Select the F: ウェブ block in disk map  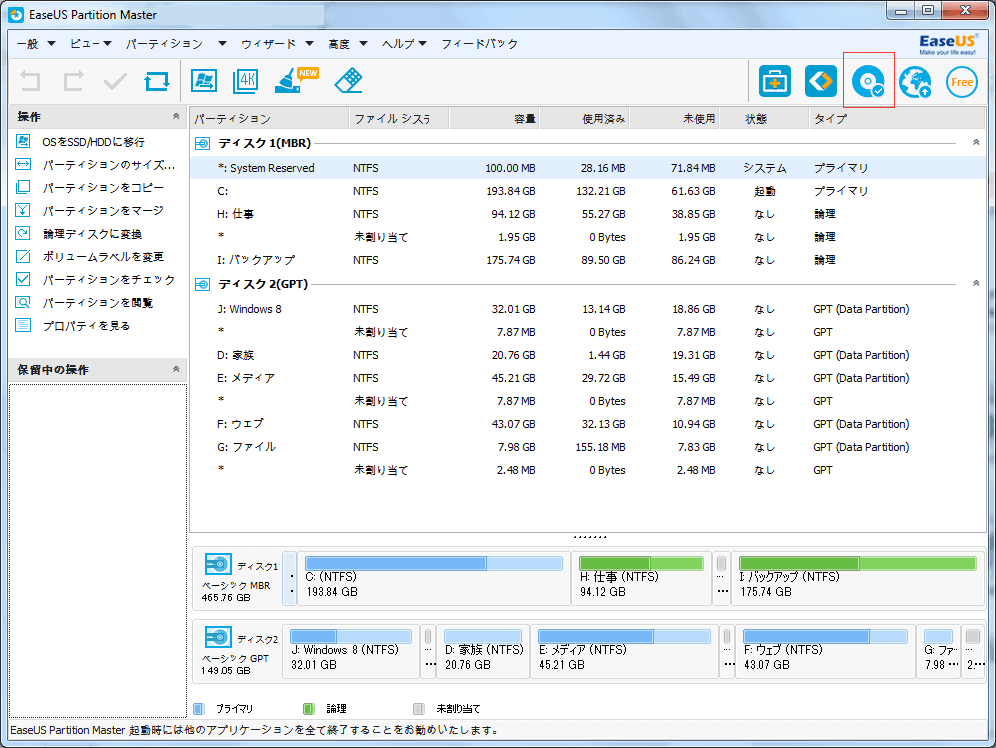point(825,651)
